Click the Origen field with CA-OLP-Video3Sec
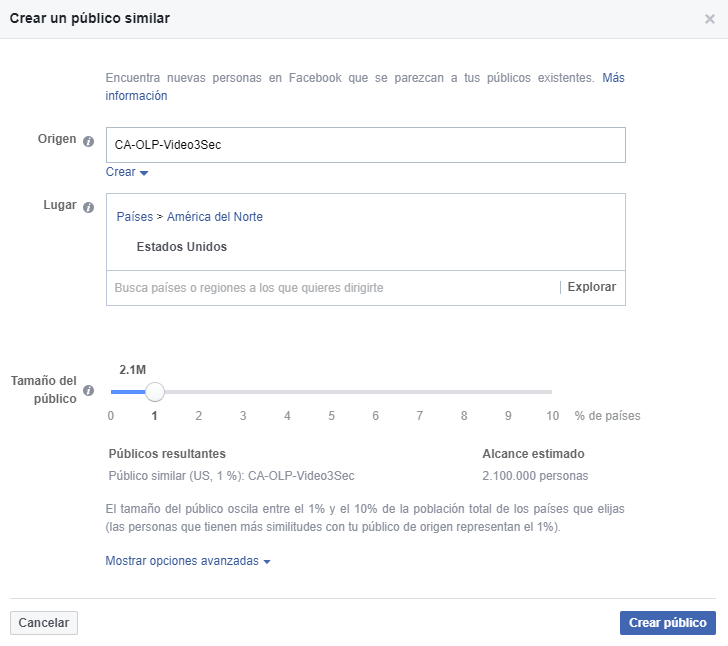This screenshot has height=646, width=728. tap(365, 145)
